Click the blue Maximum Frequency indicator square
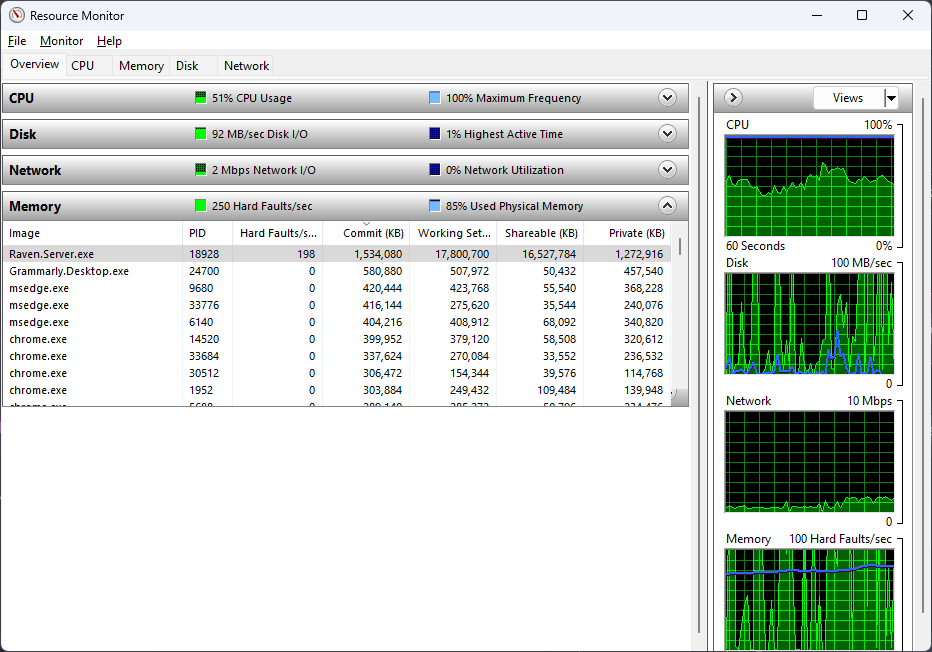 pos(434,97)
